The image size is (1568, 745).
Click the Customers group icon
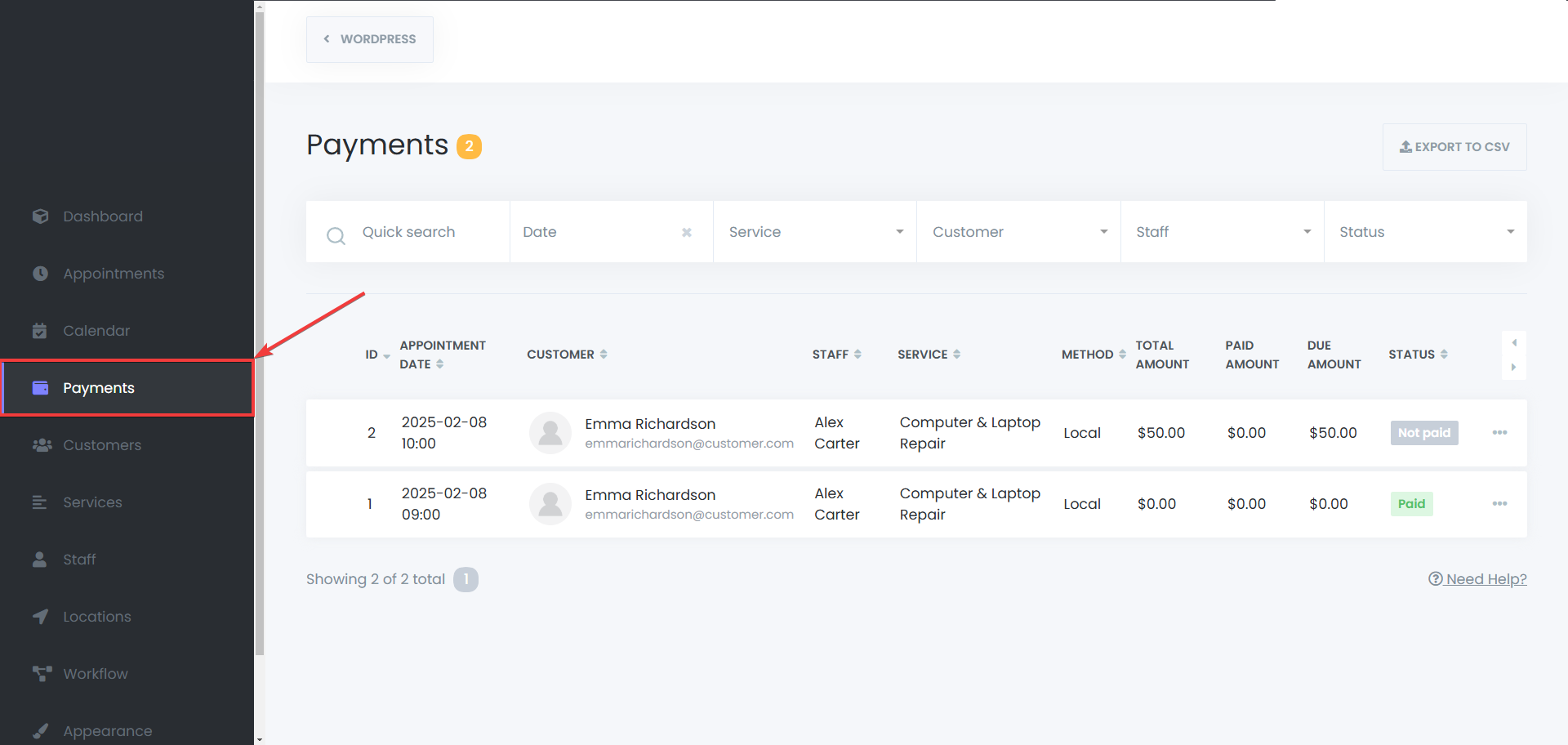[x=41, y=445]
